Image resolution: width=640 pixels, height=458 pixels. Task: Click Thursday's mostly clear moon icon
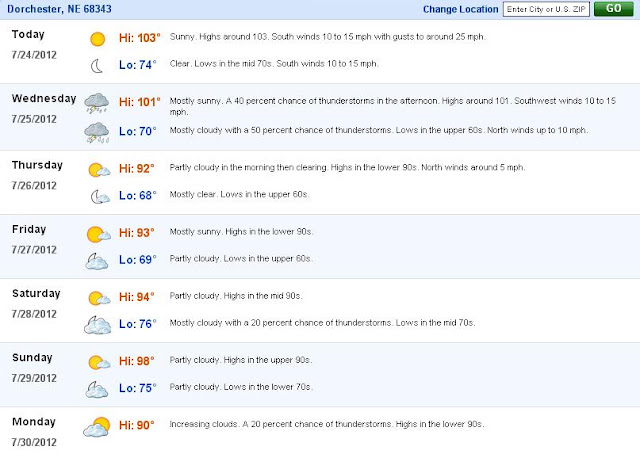(x=100, y=197)
